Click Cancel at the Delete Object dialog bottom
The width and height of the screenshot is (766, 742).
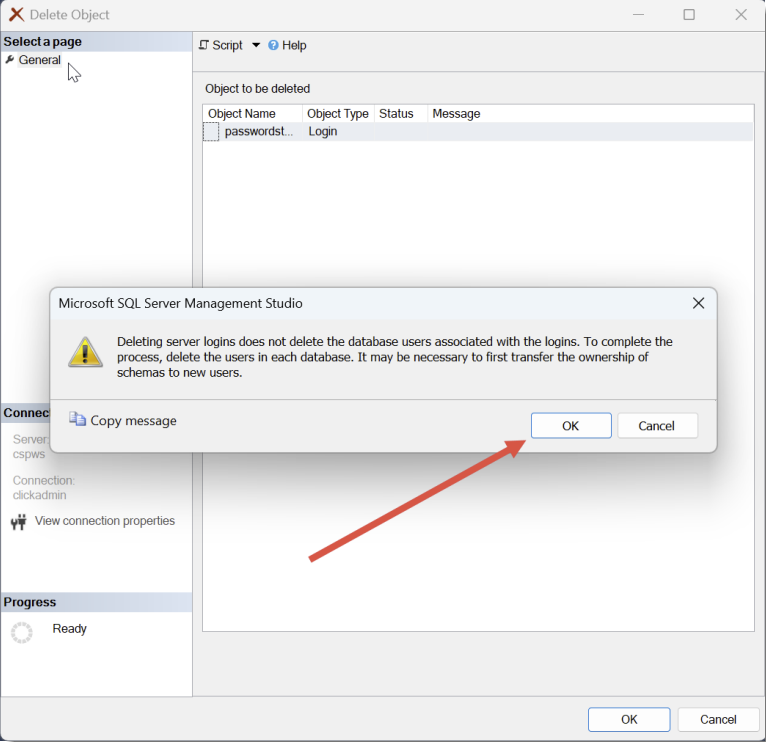[718, 719]
